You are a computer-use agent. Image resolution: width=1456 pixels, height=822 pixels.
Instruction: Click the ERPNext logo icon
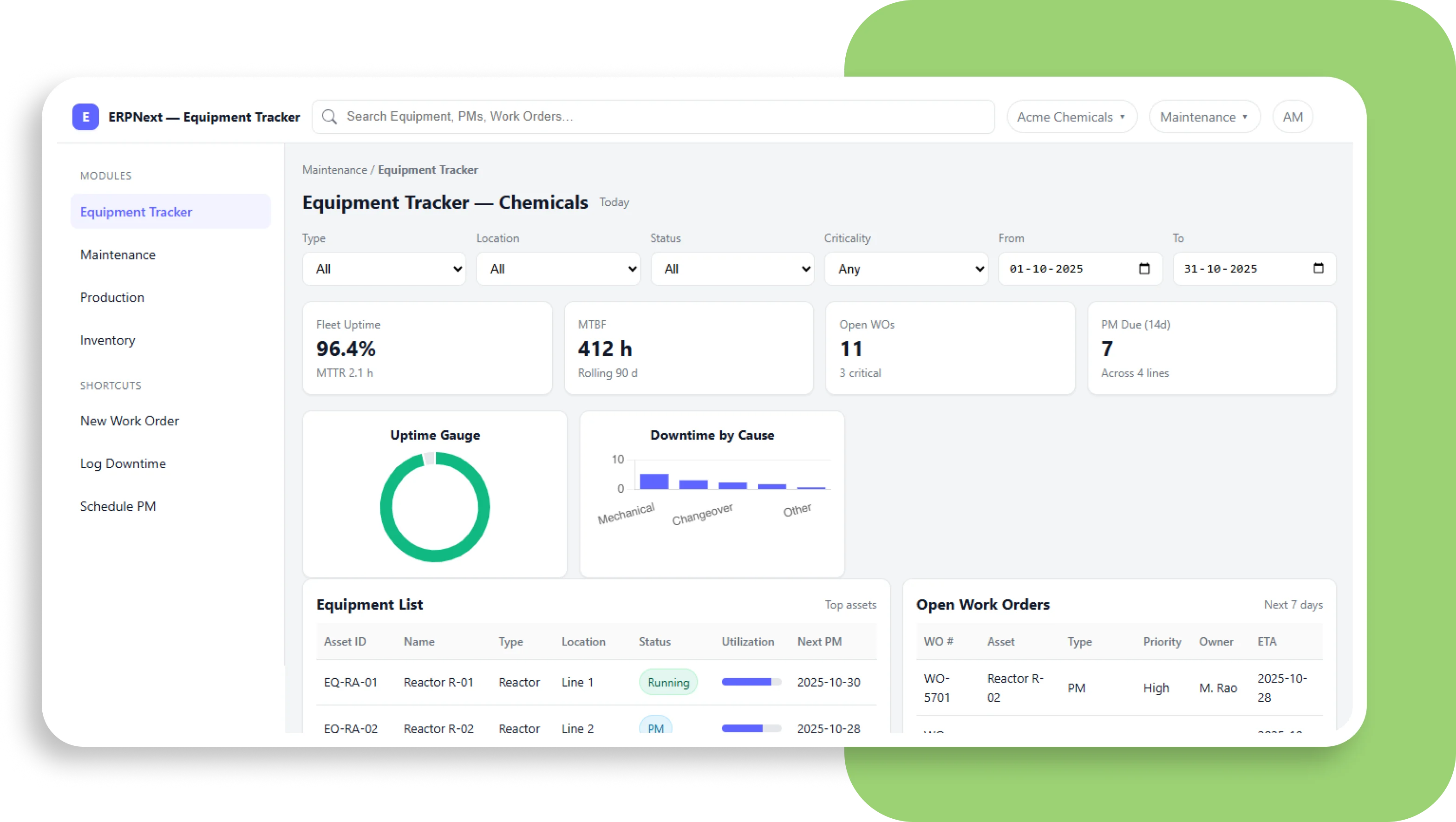85,117
